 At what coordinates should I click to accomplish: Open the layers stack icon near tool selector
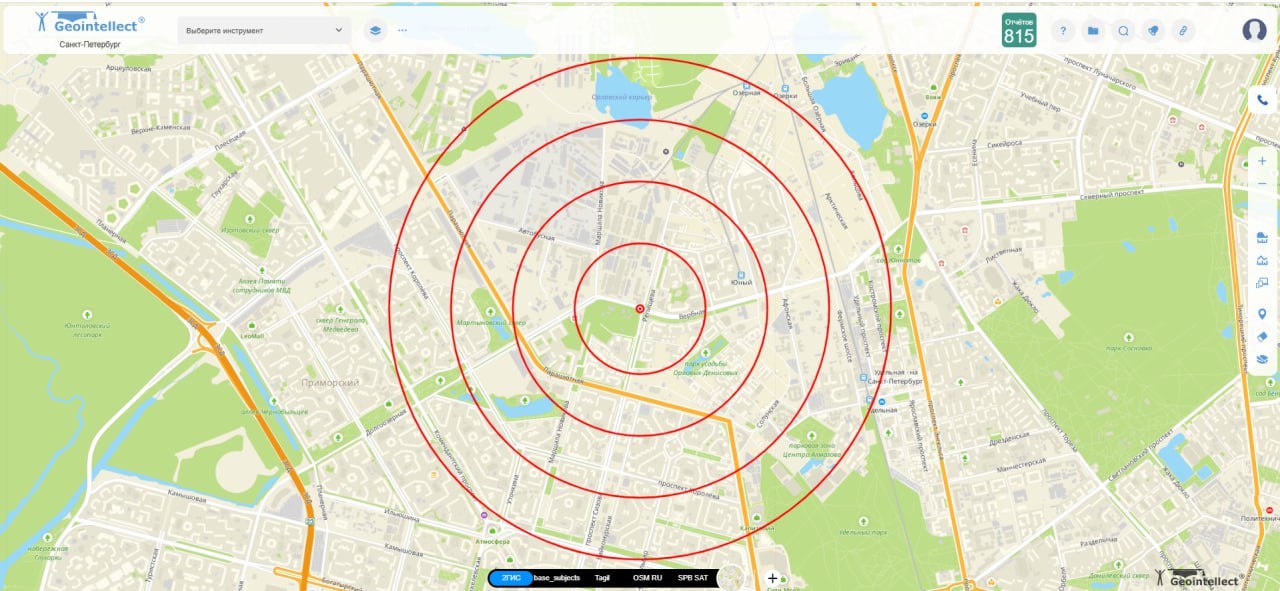tap(375, 30)
